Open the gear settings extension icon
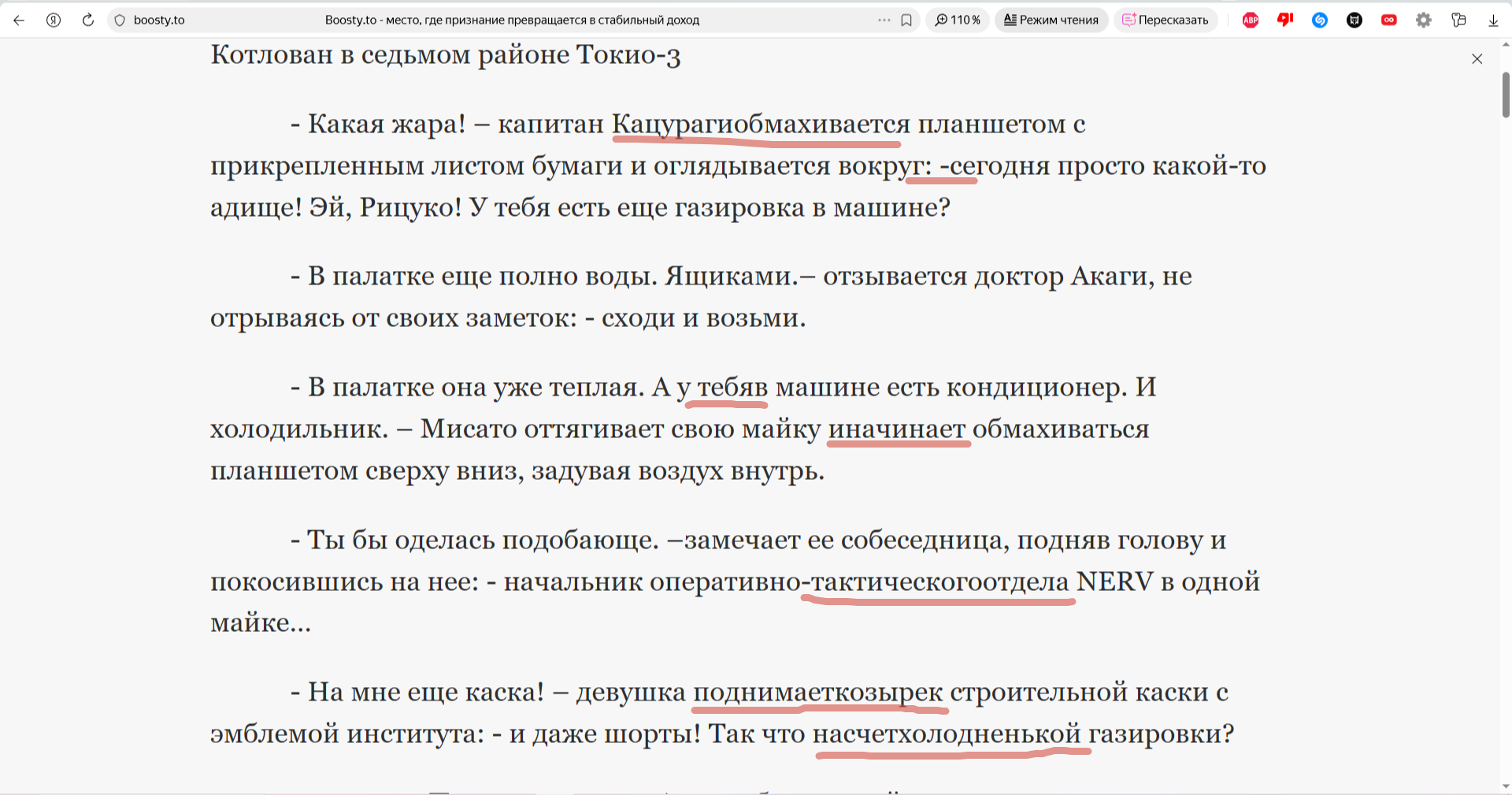This screenshot has width=1512, height=795. point(1424,20)
